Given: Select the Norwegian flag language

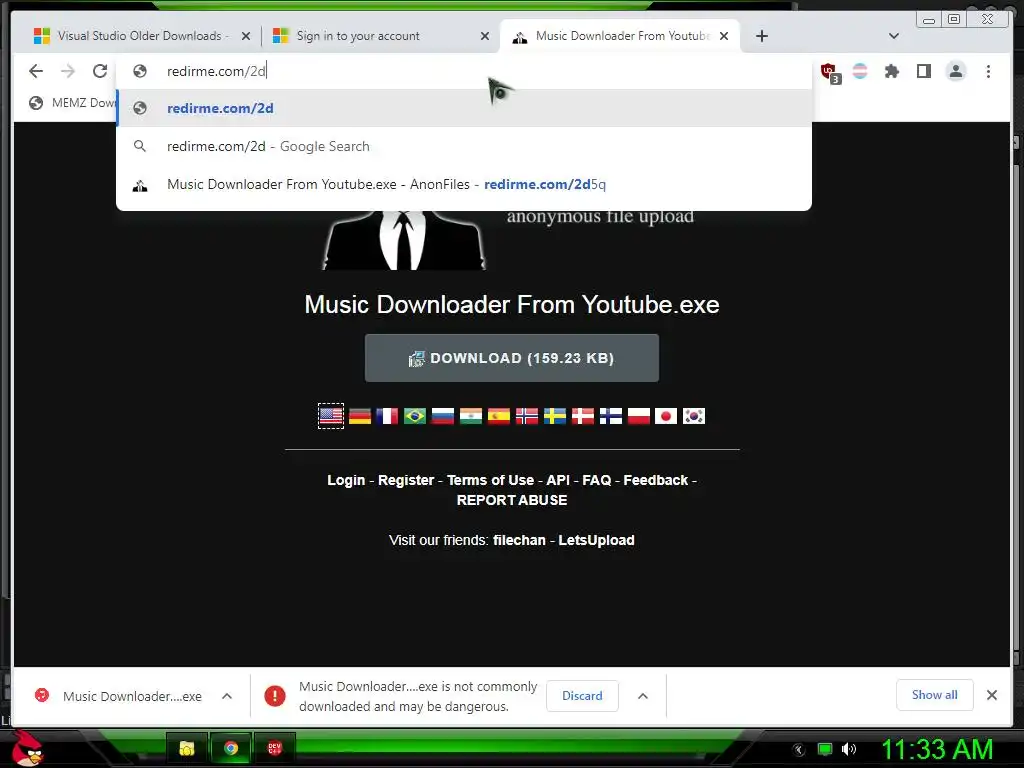Looking at the screenshot, I should (527, 416).
